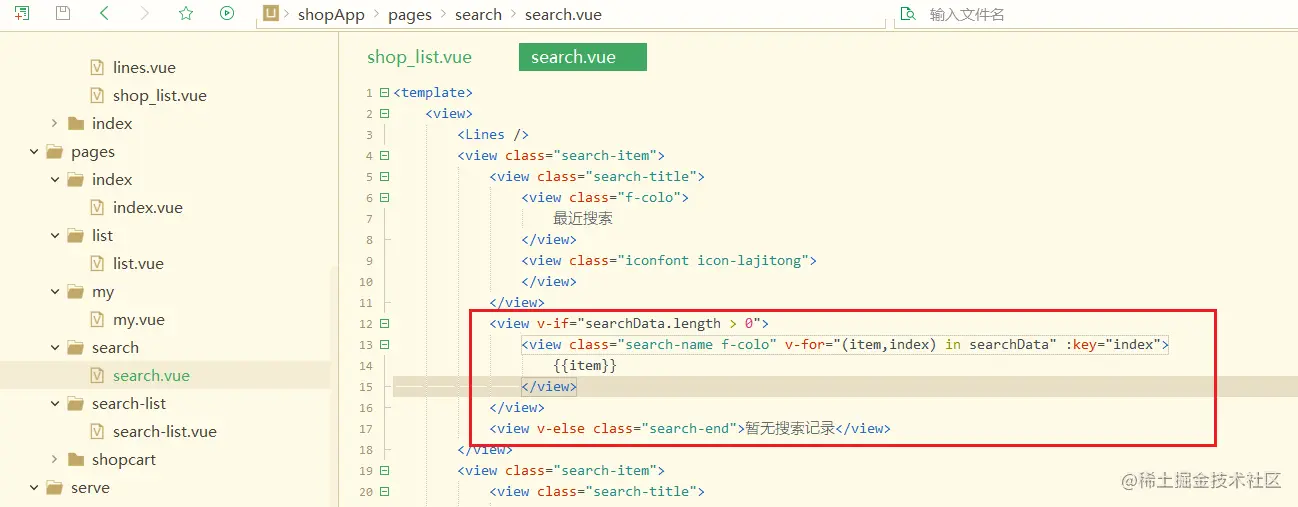Click "searchData.length > 0" on line 12
Viewport: 1298px width, 507px height.
coord(669,324)
